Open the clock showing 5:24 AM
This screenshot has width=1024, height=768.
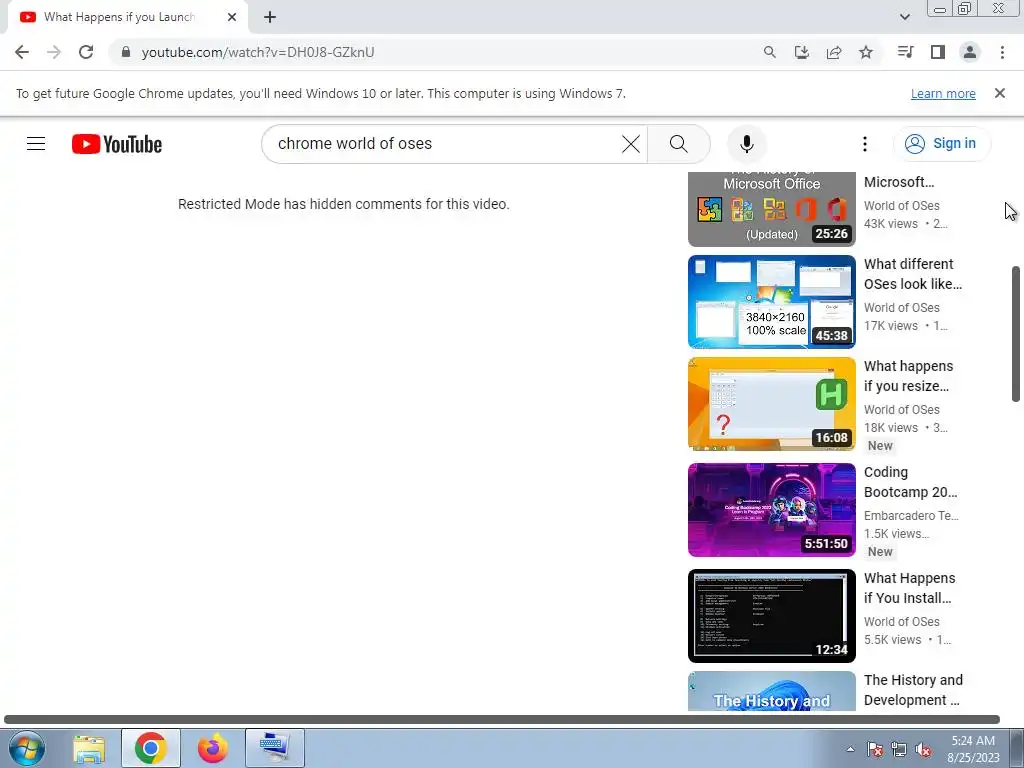[973, 748]
